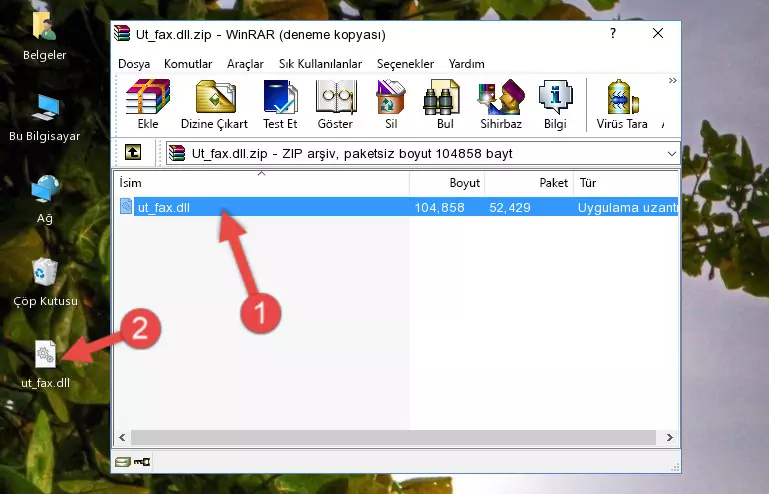Open the Dosya menu
769x494 pixels.
134,64
